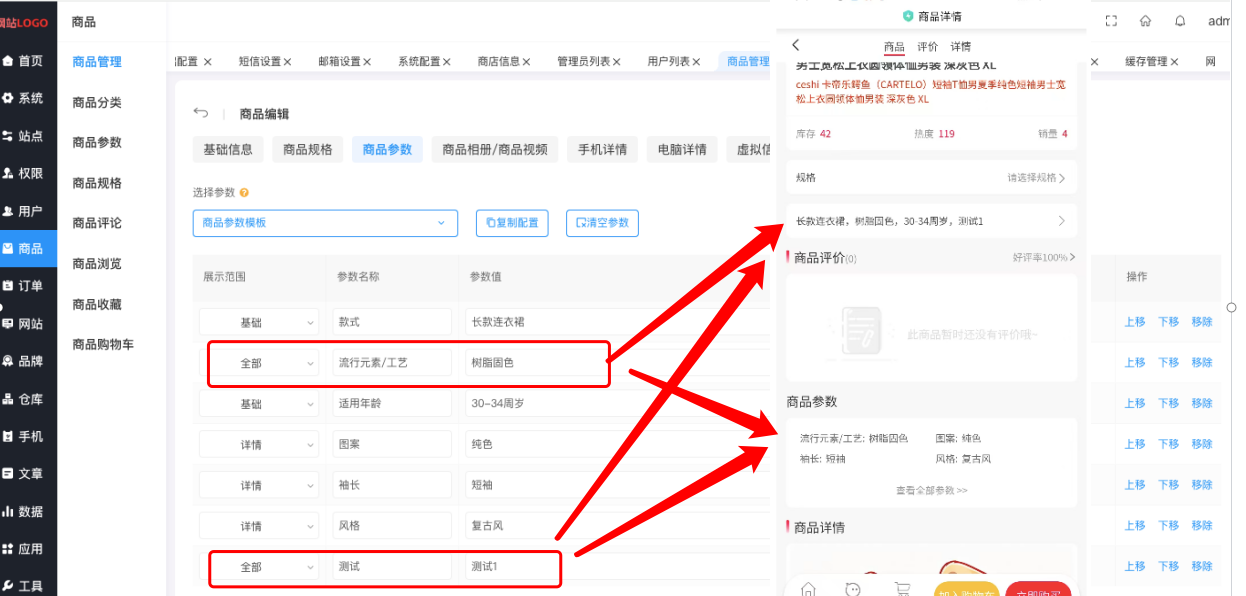Image resolution: width=1246 pixels, height=596 pixels.
Task: Click the fullscreen icon in the top bar
Action: pos(1111,21)
